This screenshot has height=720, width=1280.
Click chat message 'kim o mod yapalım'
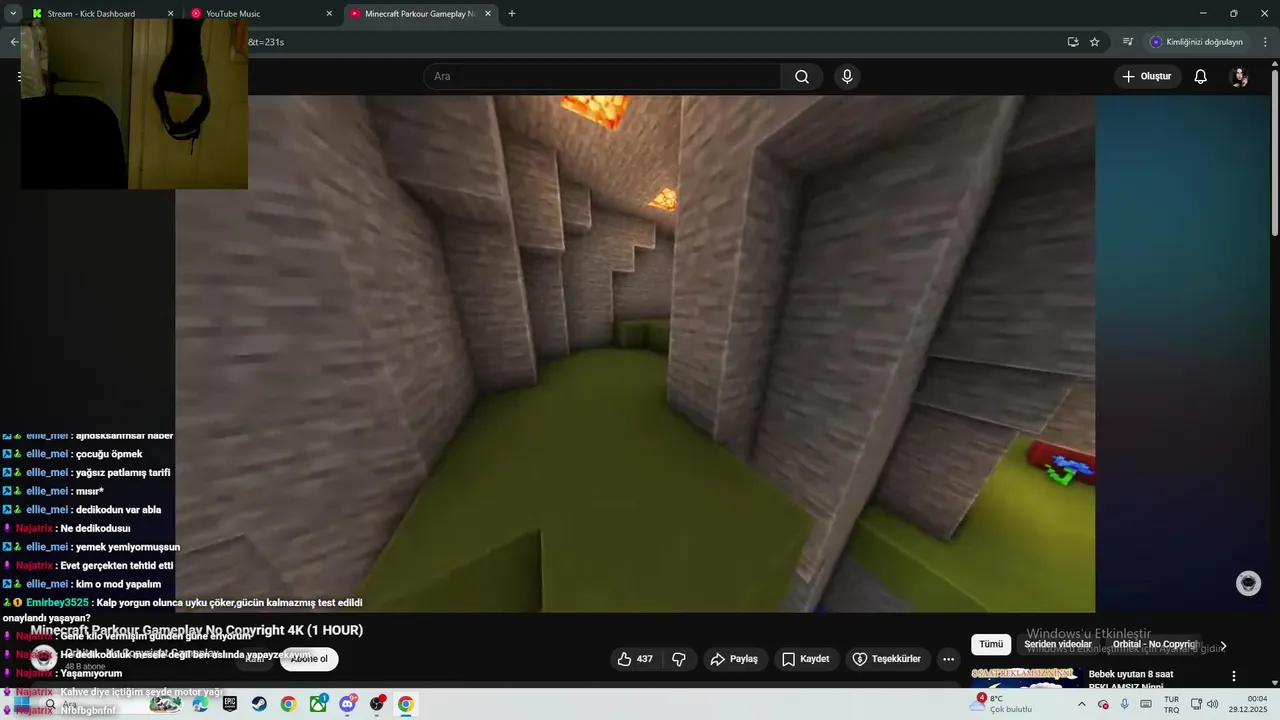click(118, 584)
